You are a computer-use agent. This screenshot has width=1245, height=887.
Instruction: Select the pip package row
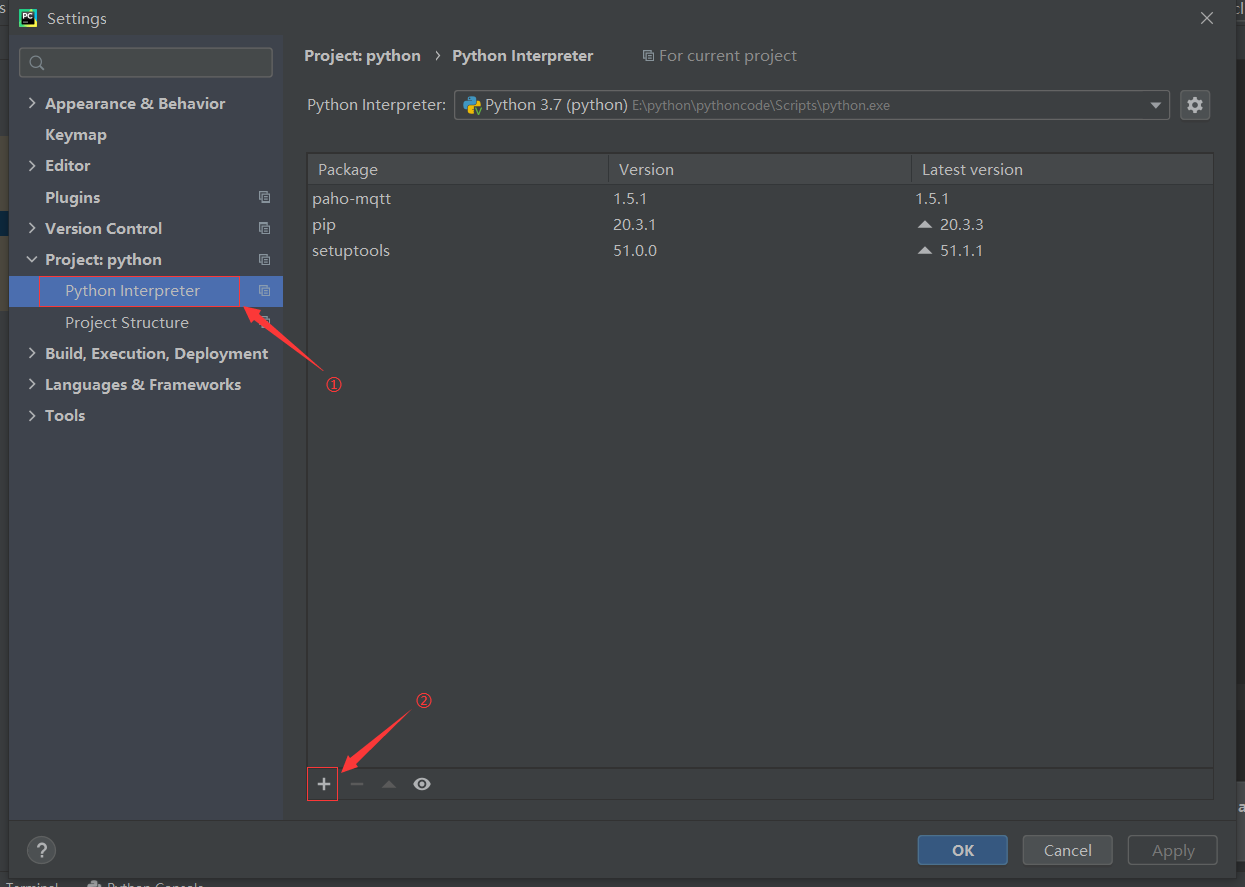tap(760, 224)
